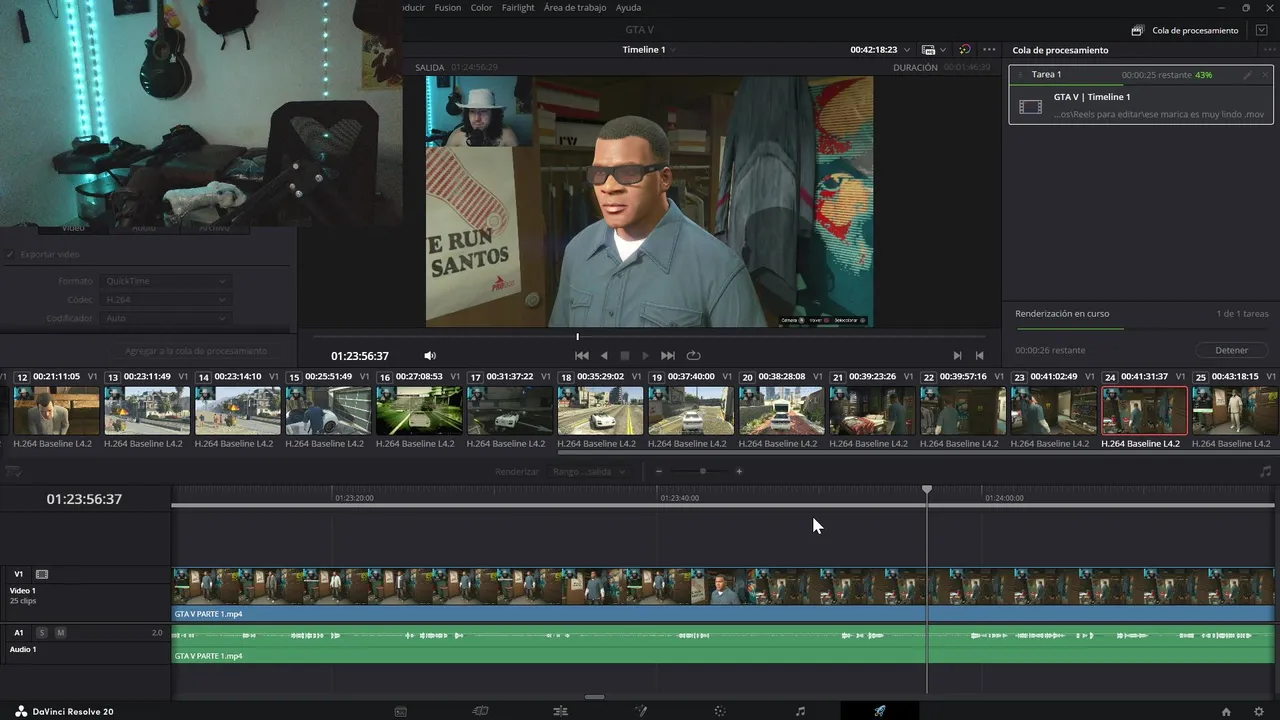Open Project Settings gear icon
The image size is (1280, 720).
coord(1259,711)
